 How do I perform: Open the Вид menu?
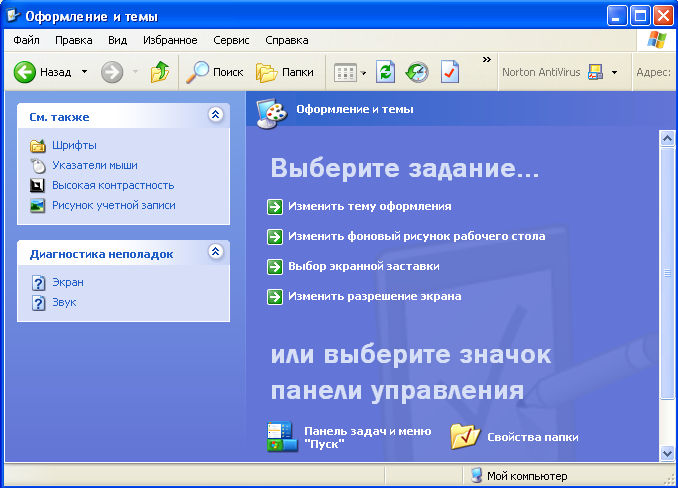click(118, 40)
